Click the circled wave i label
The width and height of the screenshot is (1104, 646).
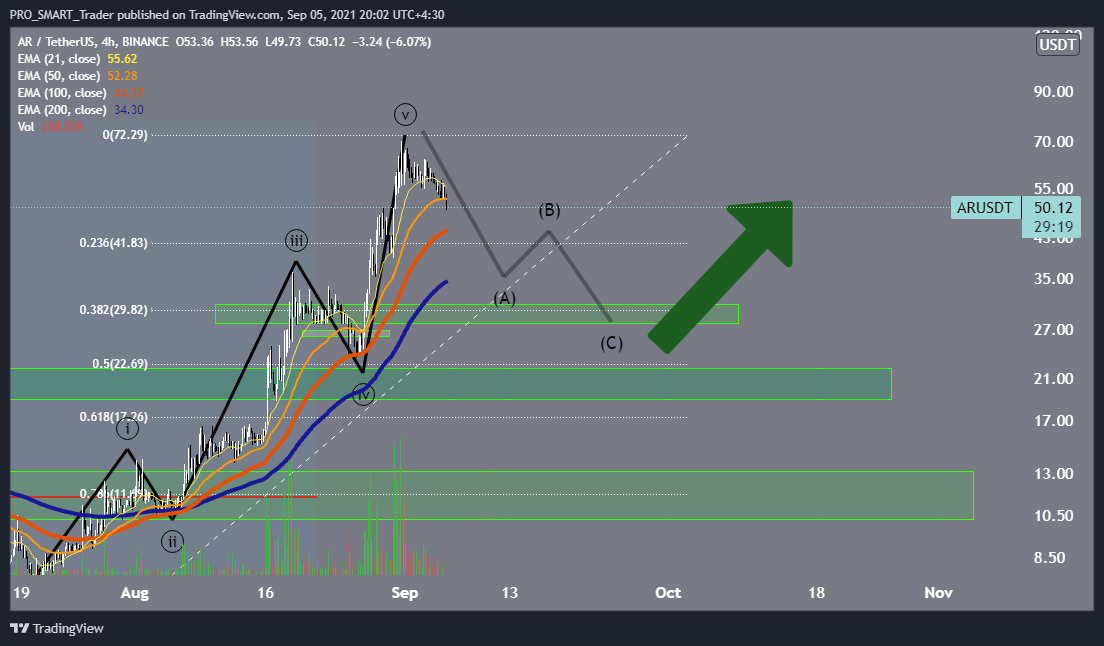[x=127, y=429]
